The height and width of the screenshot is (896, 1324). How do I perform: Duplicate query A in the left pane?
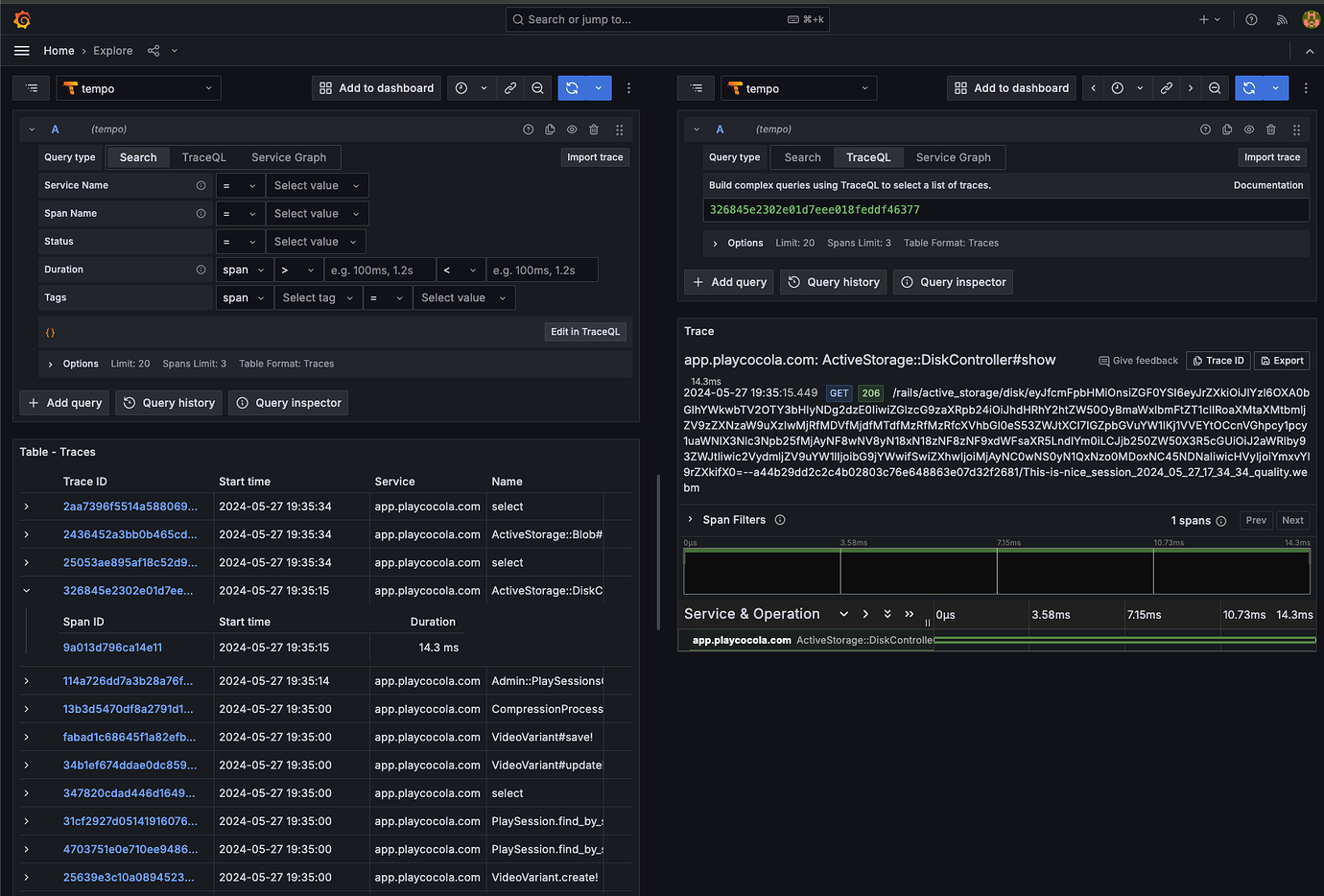tap(550, 130)
